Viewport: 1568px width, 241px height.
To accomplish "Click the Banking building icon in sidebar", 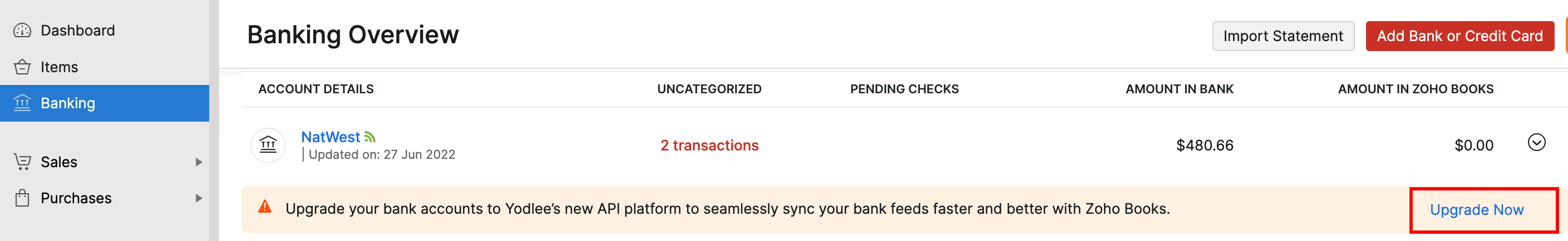I will 22,103.
